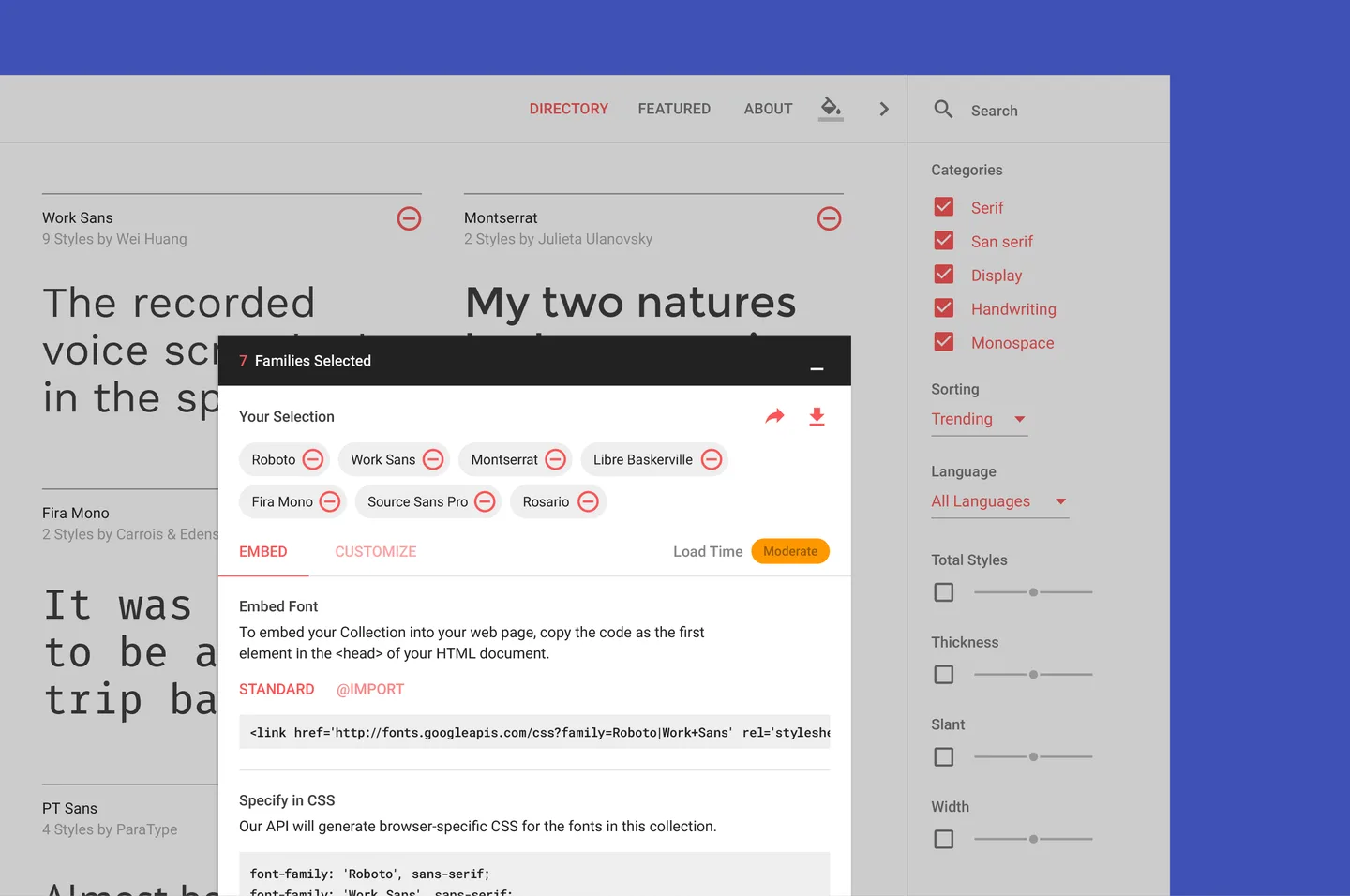Switch to the EMBED tab

pos(263,552)
